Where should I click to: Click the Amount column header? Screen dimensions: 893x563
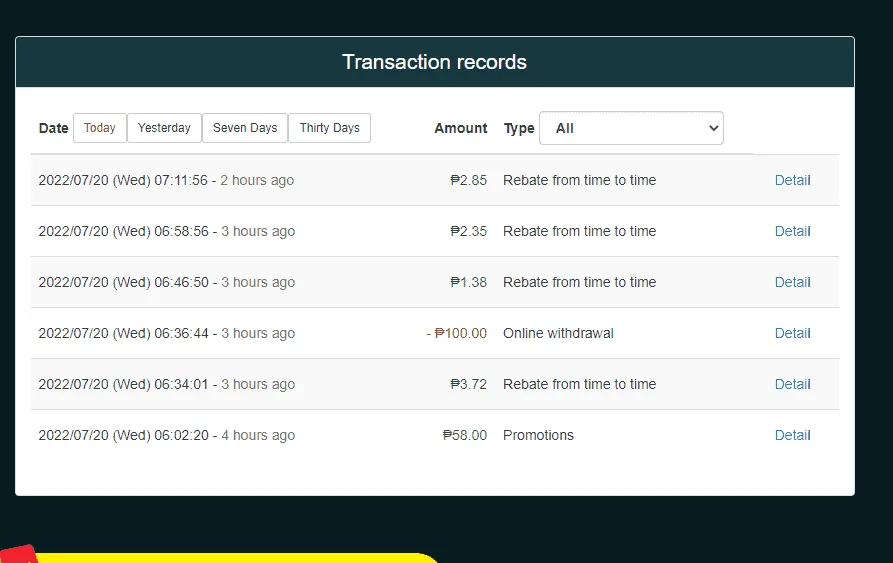coord(461,128)
